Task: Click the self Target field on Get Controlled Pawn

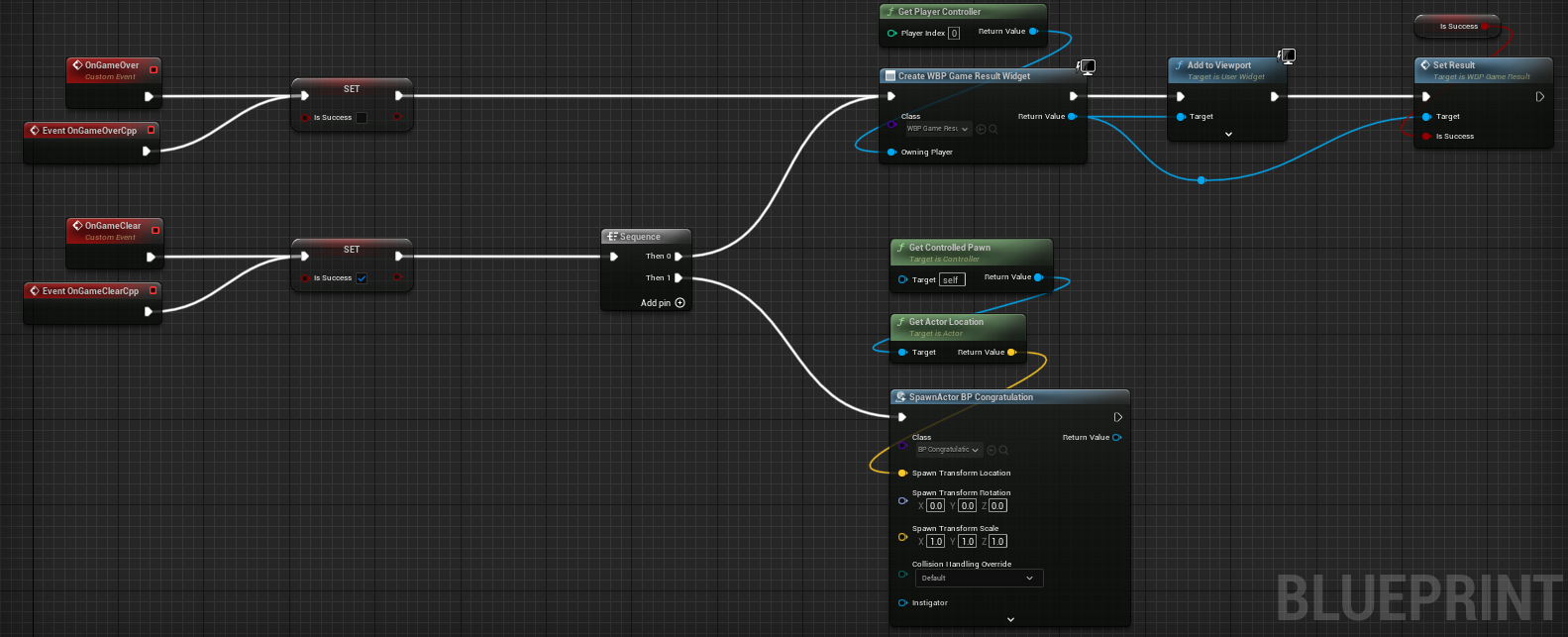Action: pyautogui.click(x=951, y=280)
